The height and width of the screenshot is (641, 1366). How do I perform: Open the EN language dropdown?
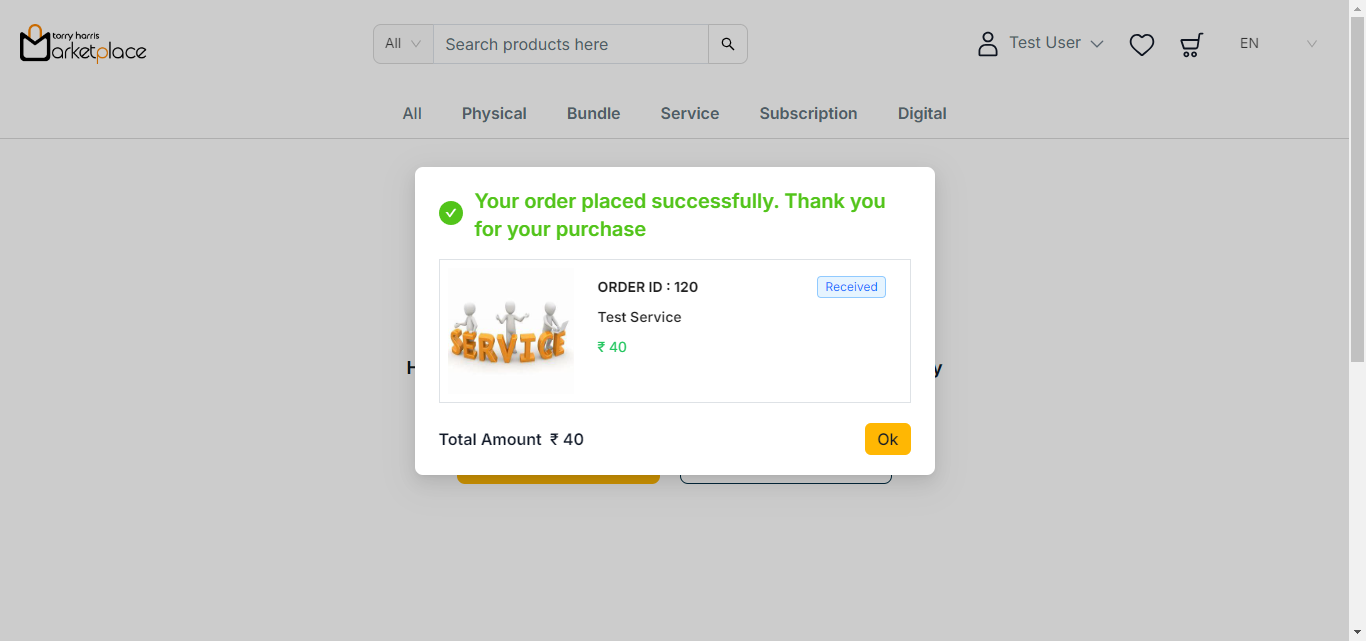click(x=1278, y=44)
